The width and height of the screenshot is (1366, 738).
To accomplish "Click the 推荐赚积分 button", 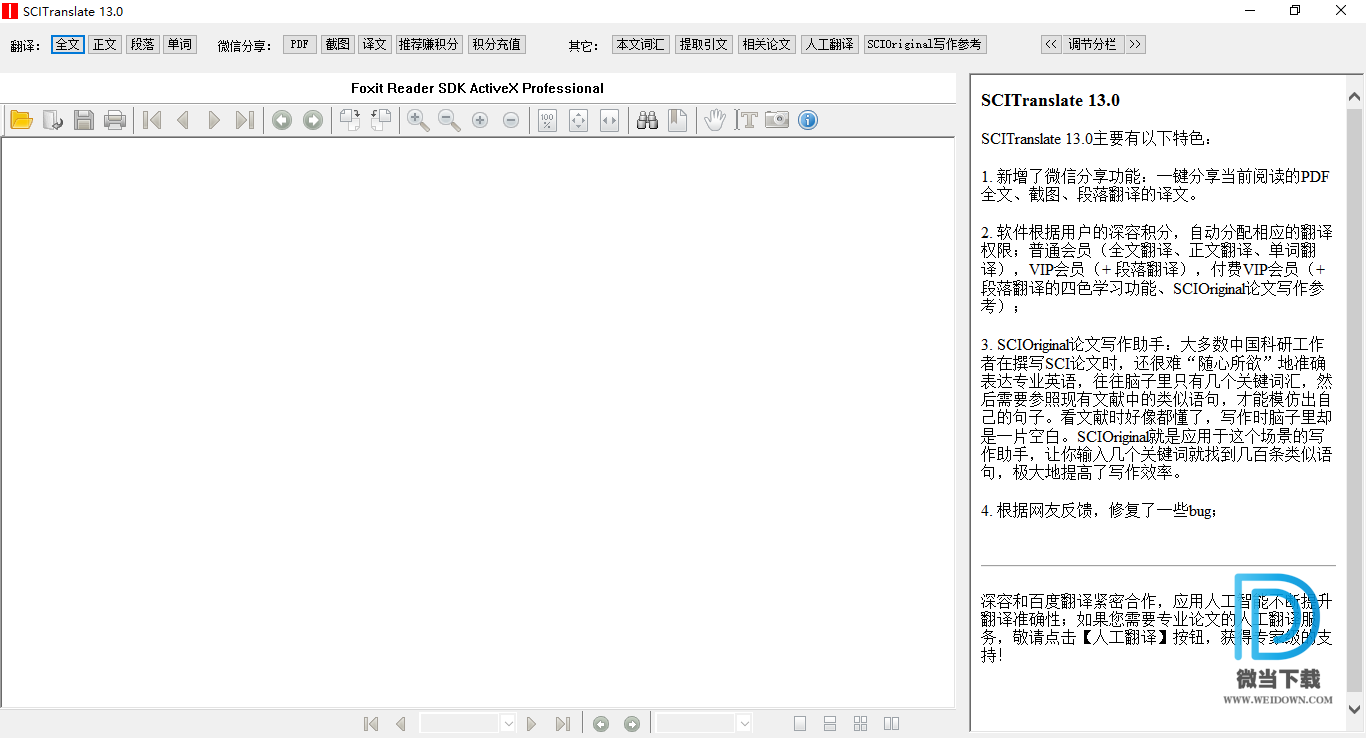I will tap(429, 45).
